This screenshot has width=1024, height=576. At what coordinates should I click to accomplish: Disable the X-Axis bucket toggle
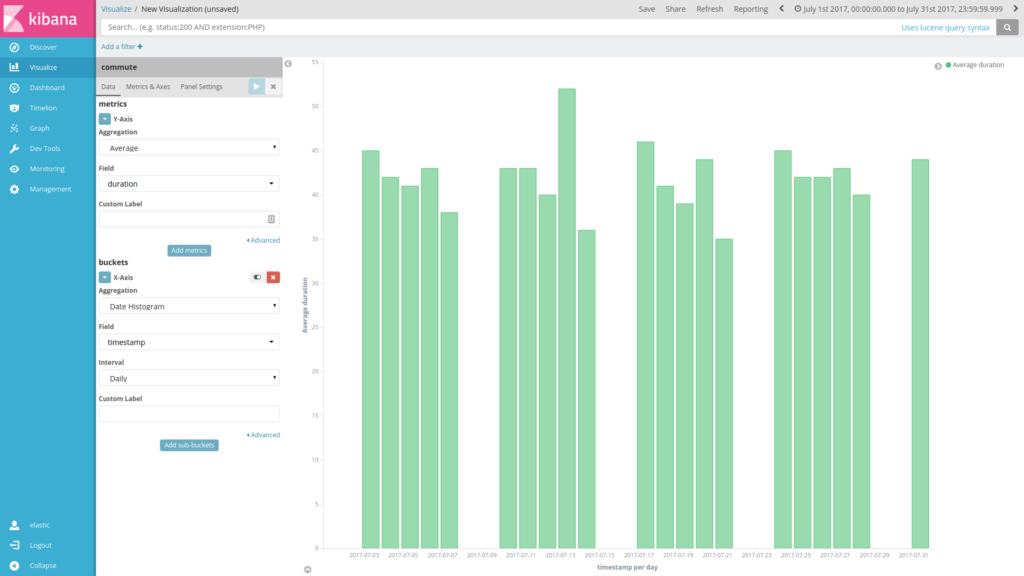[x=257, y=277]
